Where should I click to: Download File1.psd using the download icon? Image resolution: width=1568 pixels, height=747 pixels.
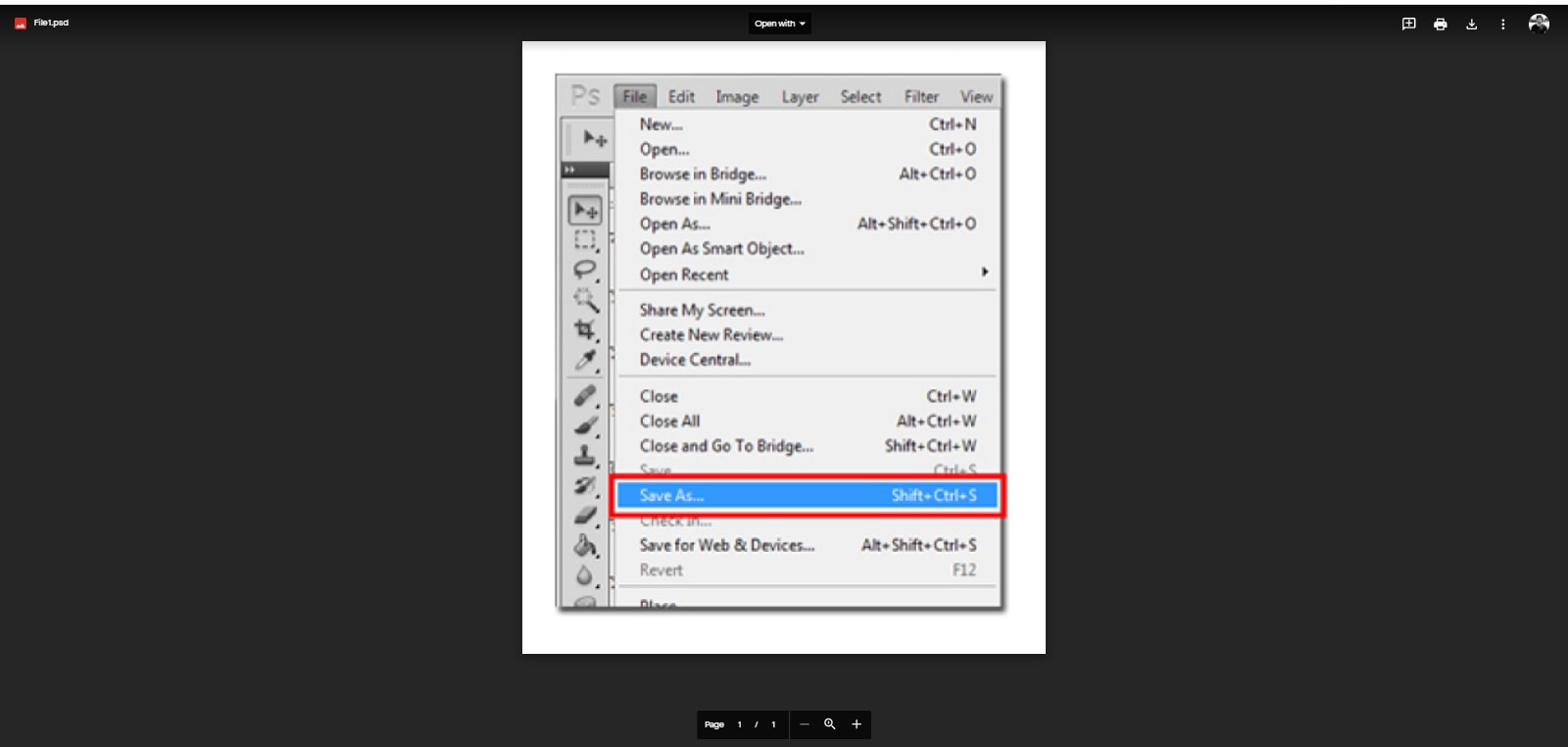(x=1471, y=24)
